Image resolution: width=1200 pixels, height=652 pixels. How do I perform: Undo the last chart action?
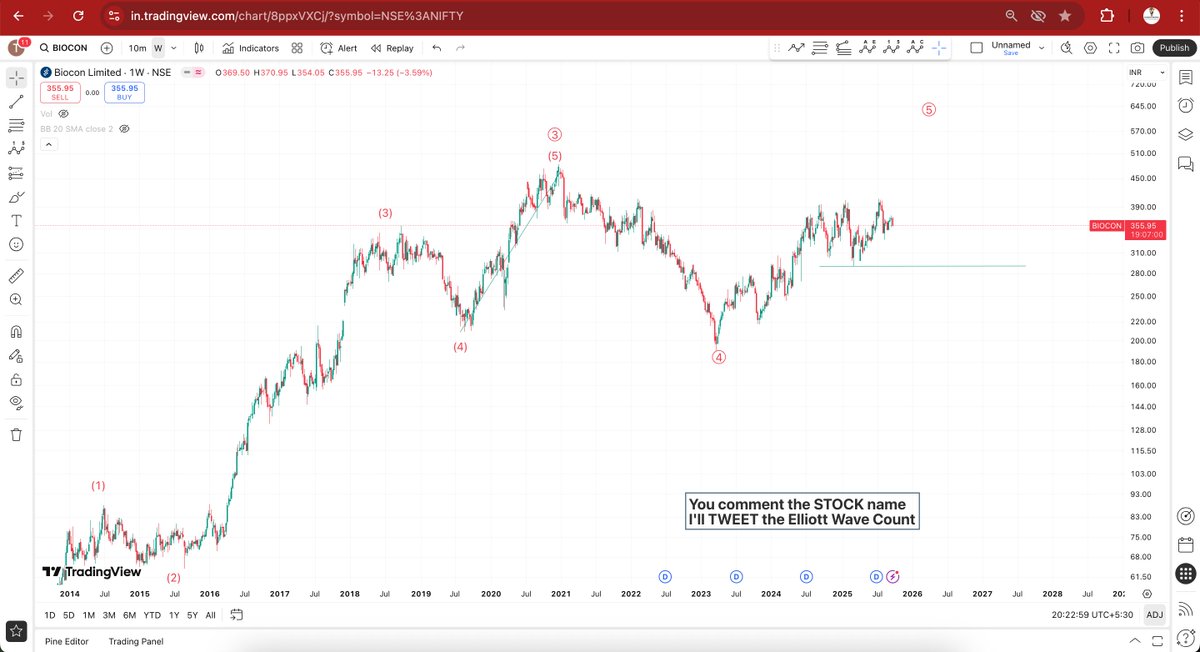[x=437, y=48]
